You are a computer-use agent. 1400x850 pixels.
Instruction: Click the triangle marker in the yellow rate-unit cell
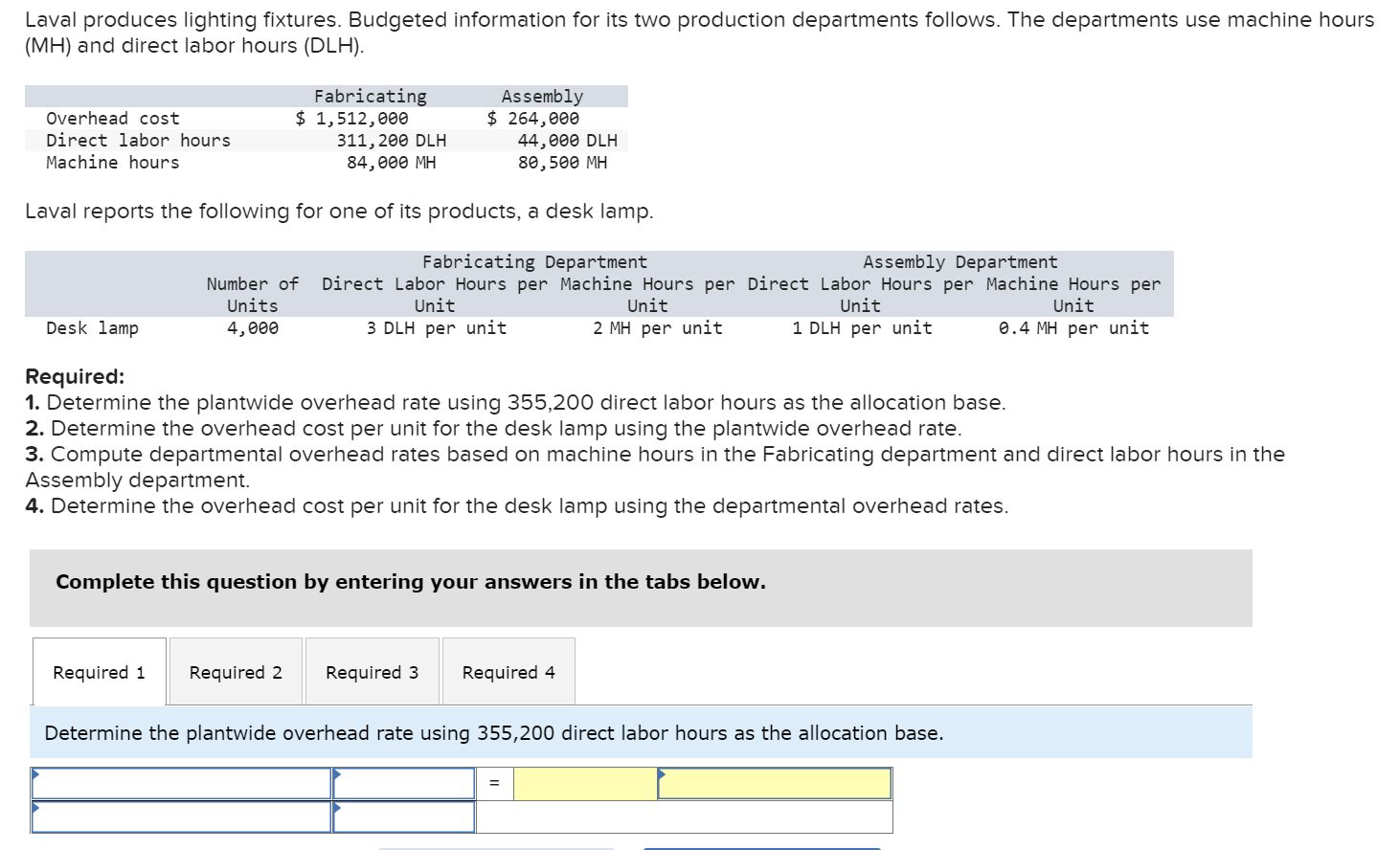click(x=663, y=773)
